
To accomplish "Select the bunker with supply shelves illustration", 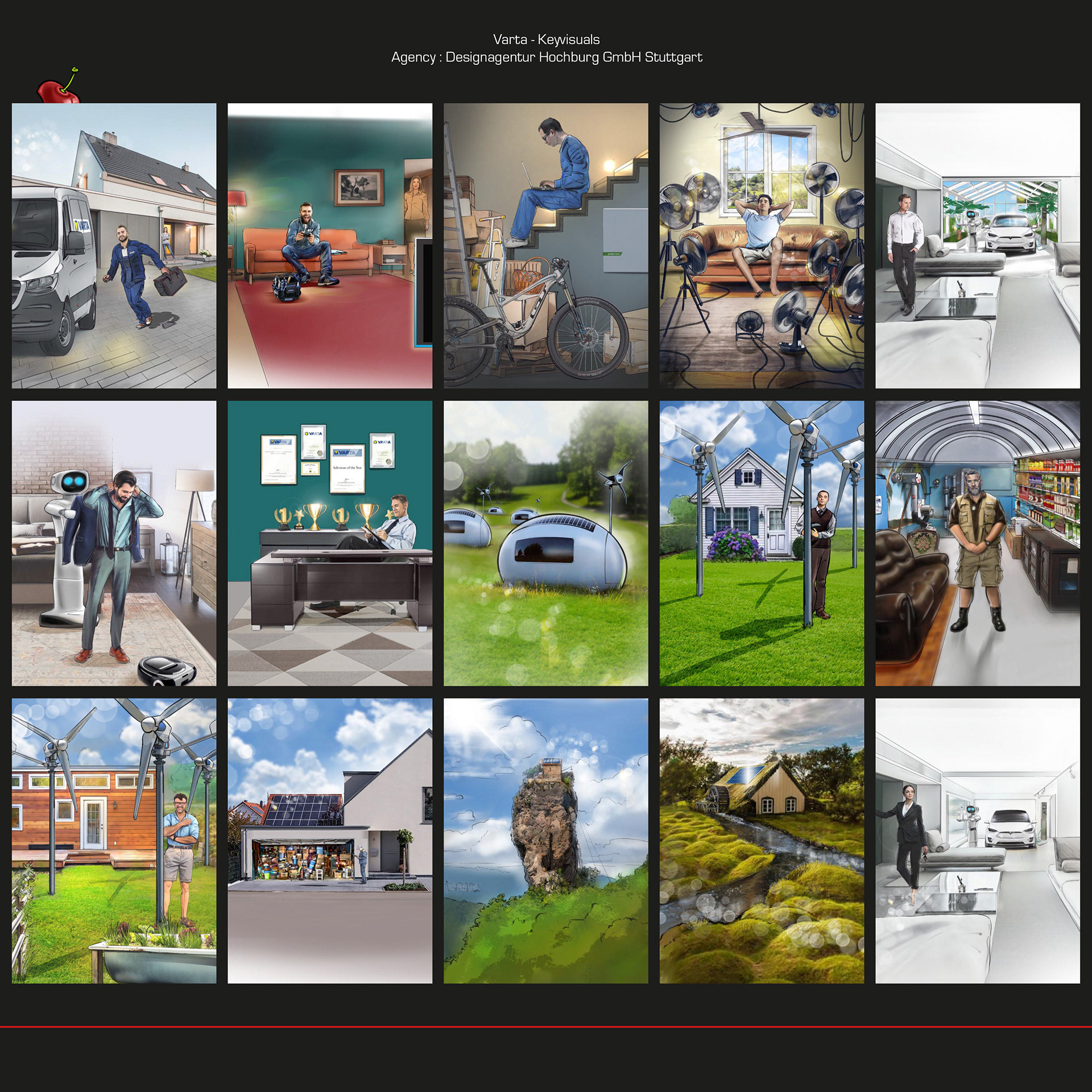I will [977, 543].
